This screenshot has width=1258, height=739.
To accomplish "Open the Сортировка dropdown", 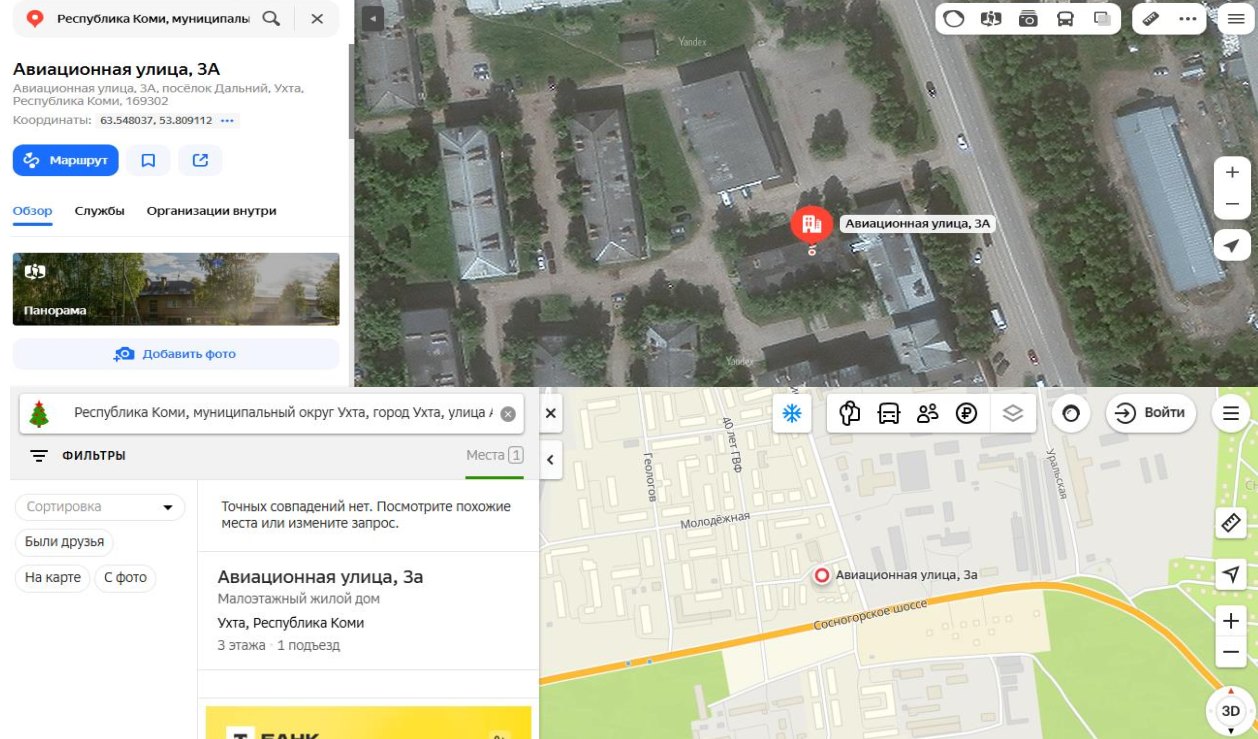I will point(100,507).
